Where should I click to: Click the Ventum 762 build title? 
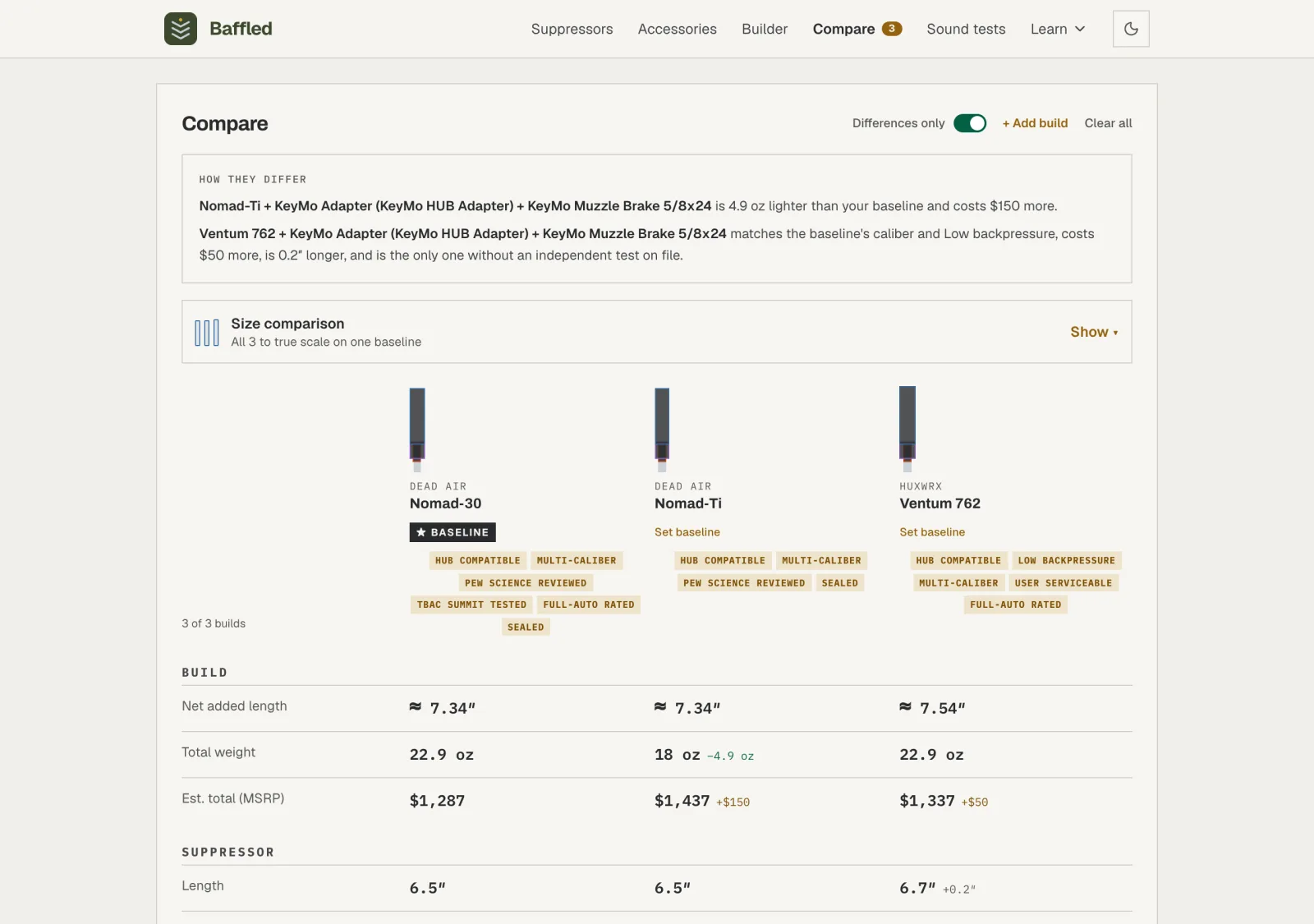click(940, 503)
